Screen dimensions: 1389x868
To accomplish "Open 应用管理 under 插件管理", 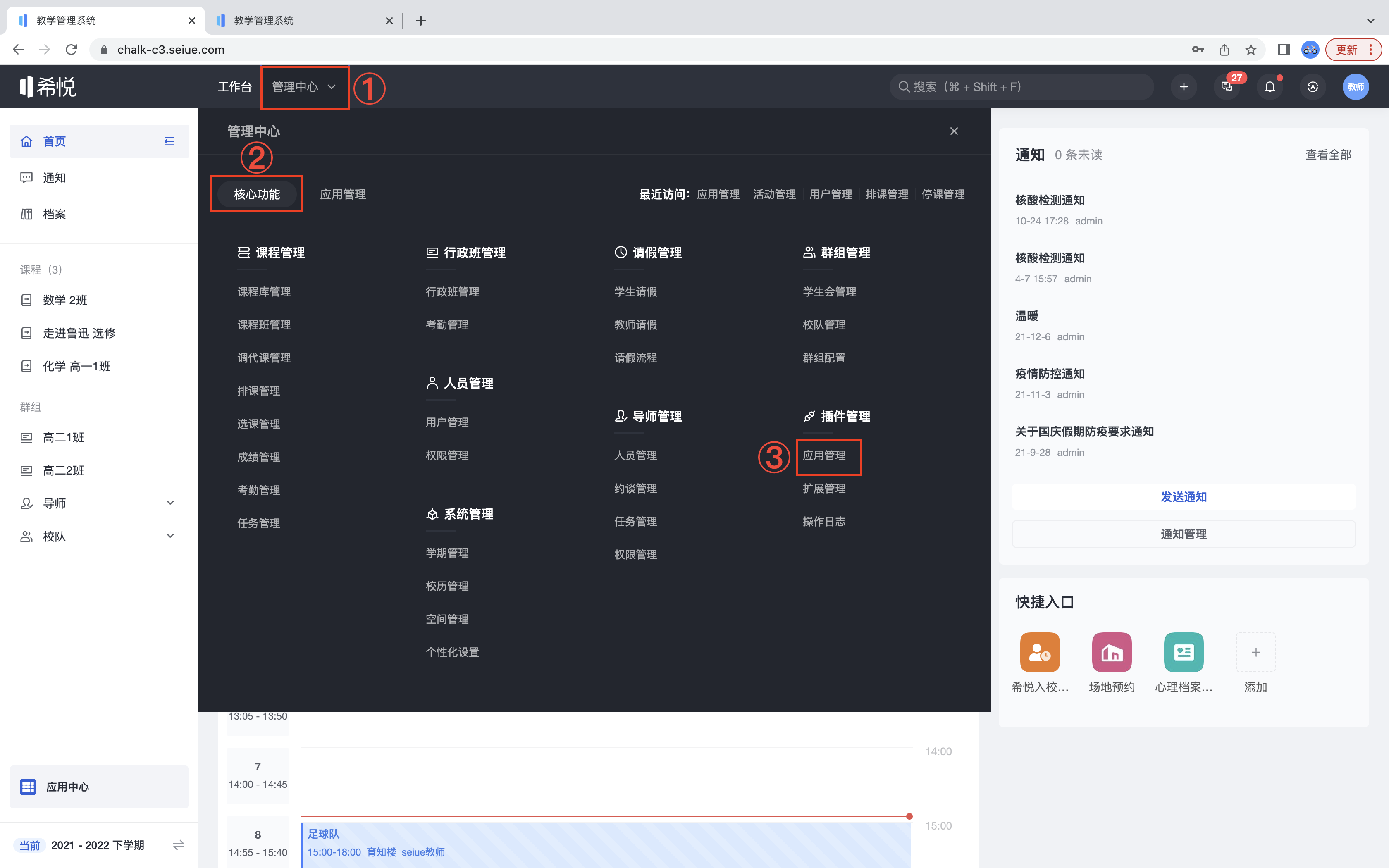I will [x=824, y=455].
